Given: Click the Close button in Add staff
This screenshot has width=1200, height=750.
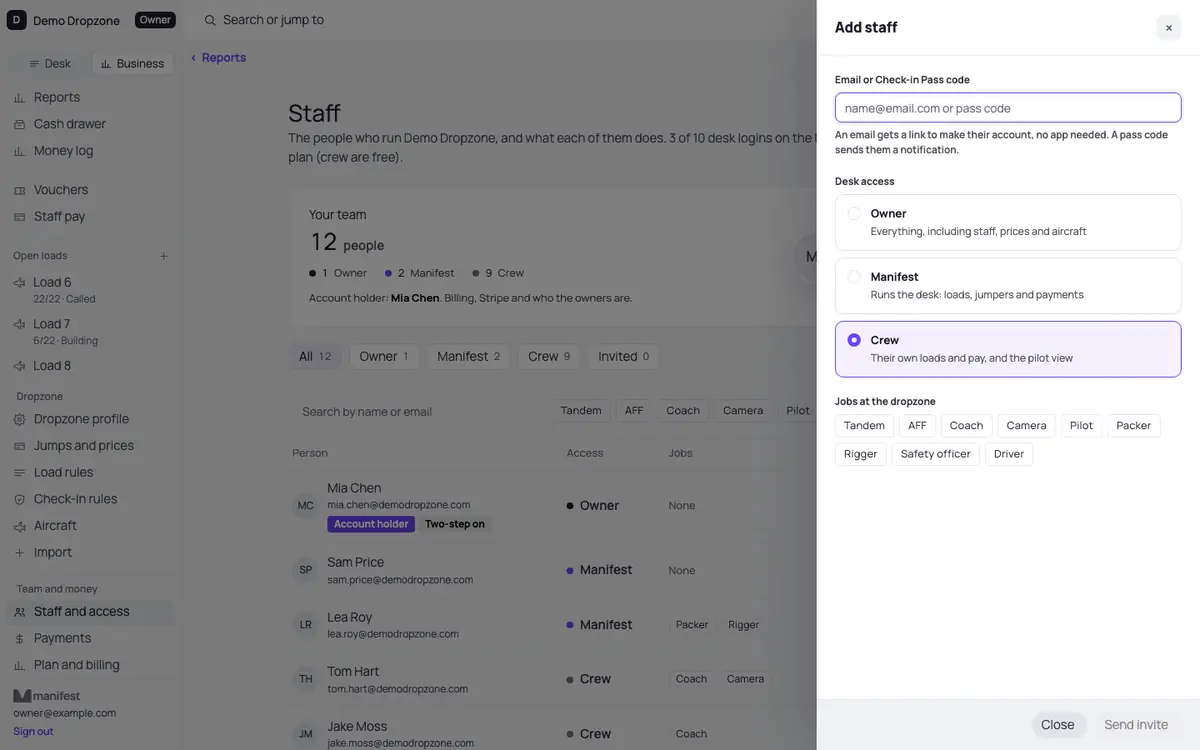Looking at the screenshot, I should coord(1057,725).
